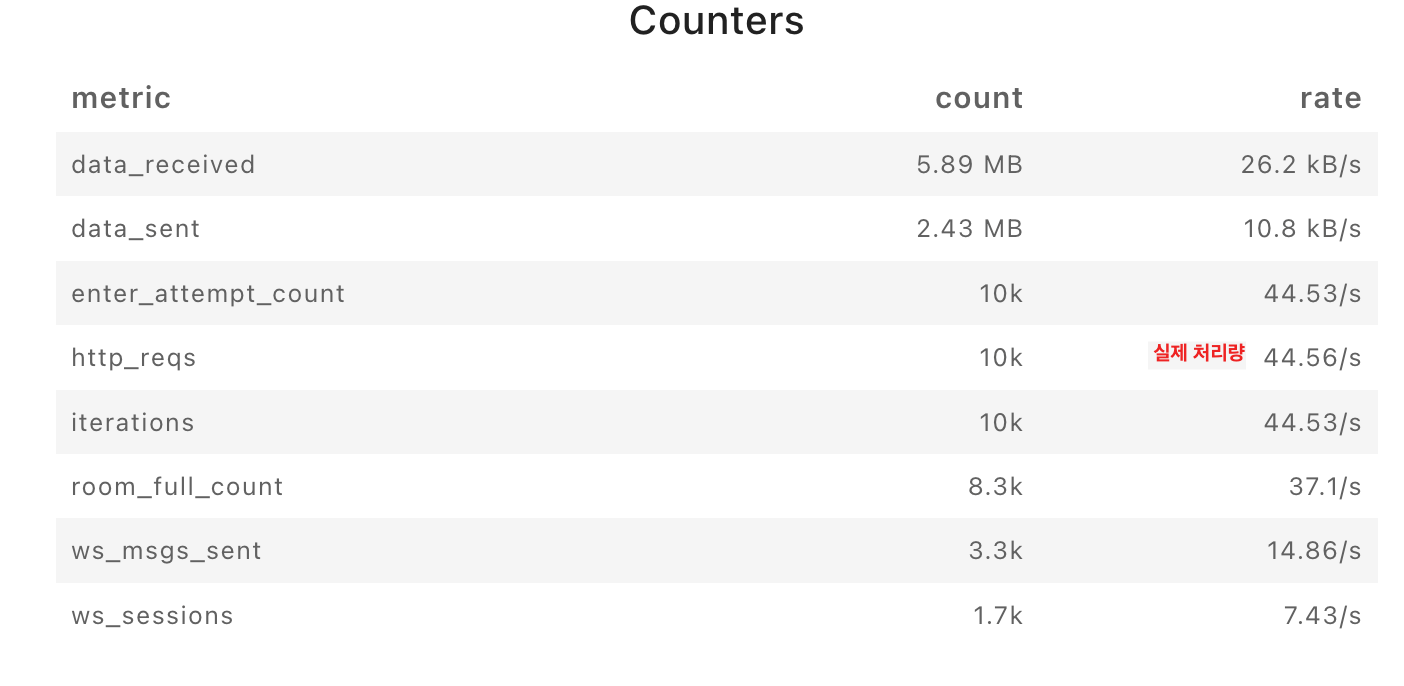This screenshot has height=686, width=1404.
Task: Click the 5.89 MB count value
Action: 970,165
